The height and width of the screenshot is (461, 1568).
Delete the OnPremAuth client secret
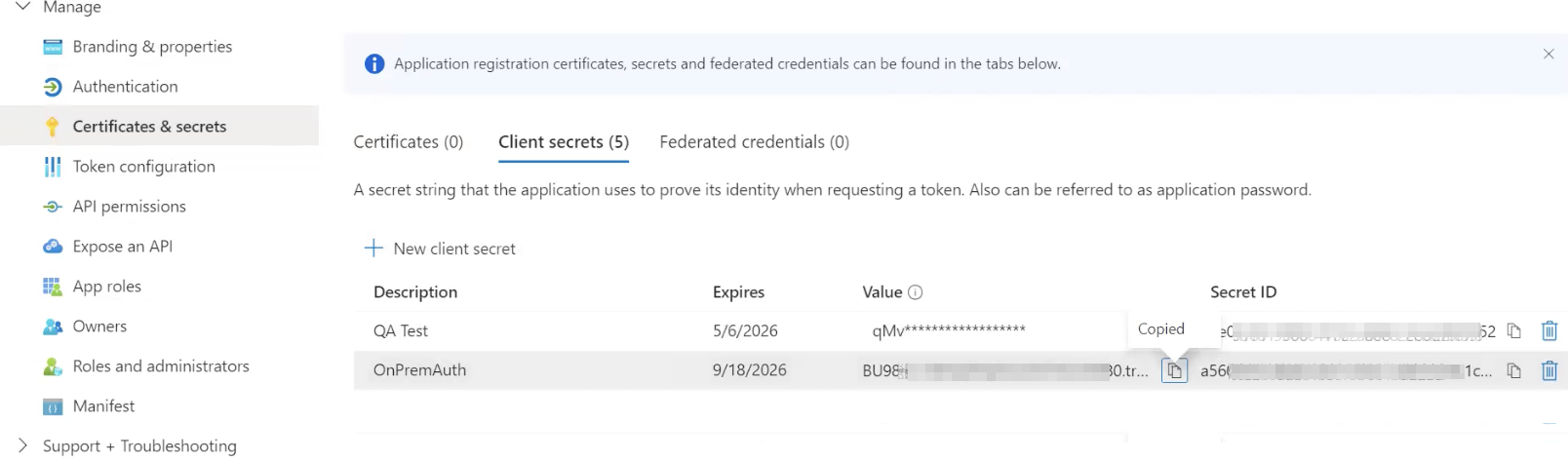point(1548,371)
